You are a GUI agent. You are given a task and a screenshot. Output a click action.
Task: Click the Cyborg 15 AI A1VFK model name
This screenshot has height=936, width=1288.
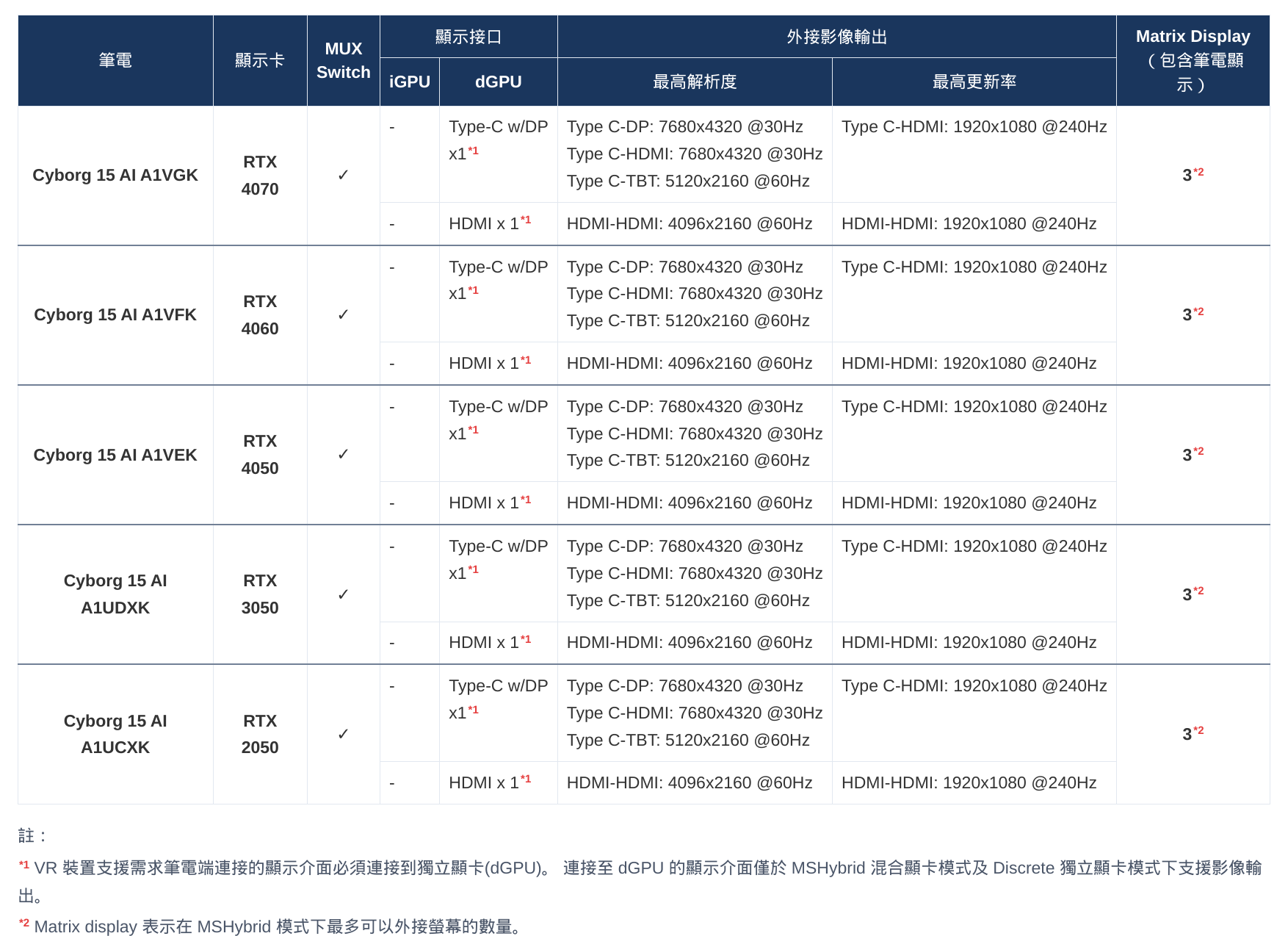coord(115,314)
